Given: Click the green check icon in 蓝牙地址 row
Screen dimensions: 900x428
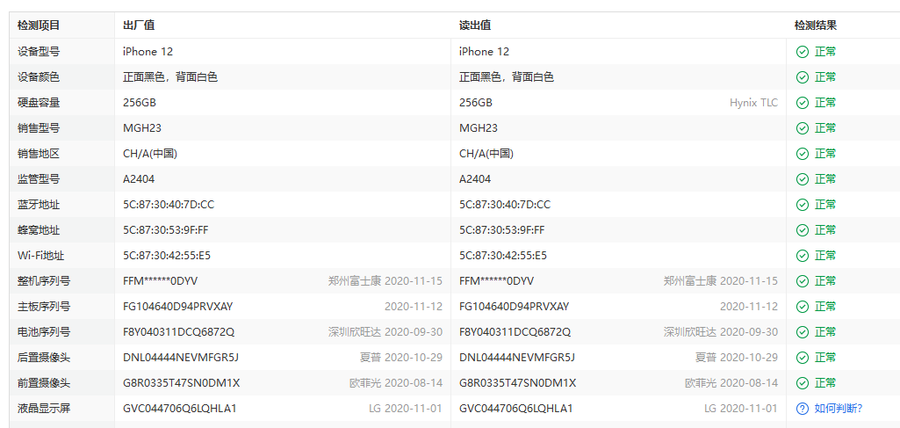Looking at the screenshot, I should click(802, 205).
